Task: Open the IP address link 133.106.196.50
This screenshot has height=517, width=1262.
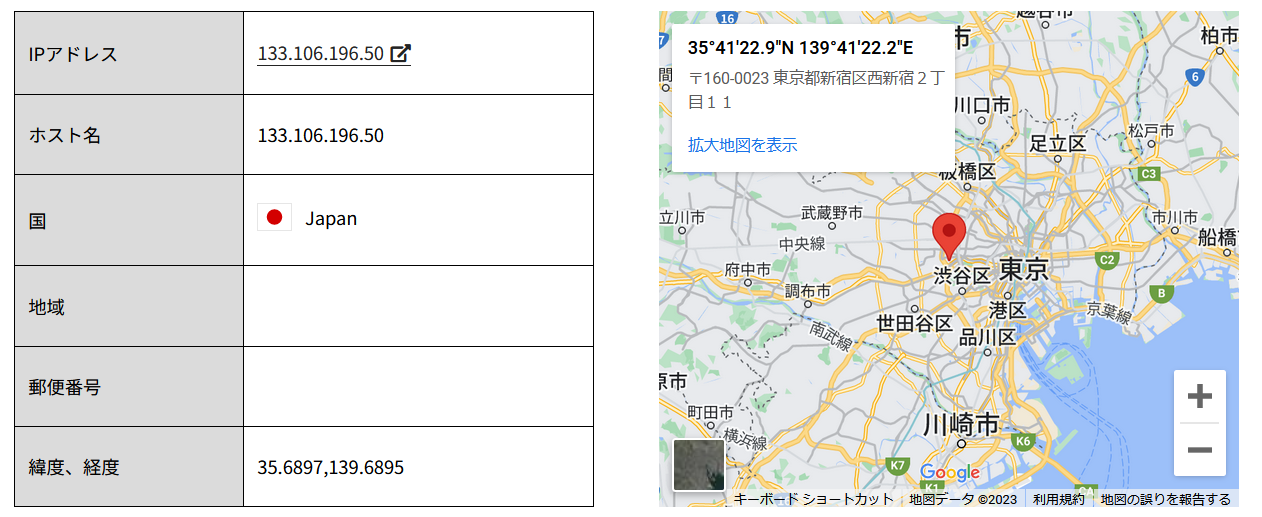Action: (x=321, y=53)
